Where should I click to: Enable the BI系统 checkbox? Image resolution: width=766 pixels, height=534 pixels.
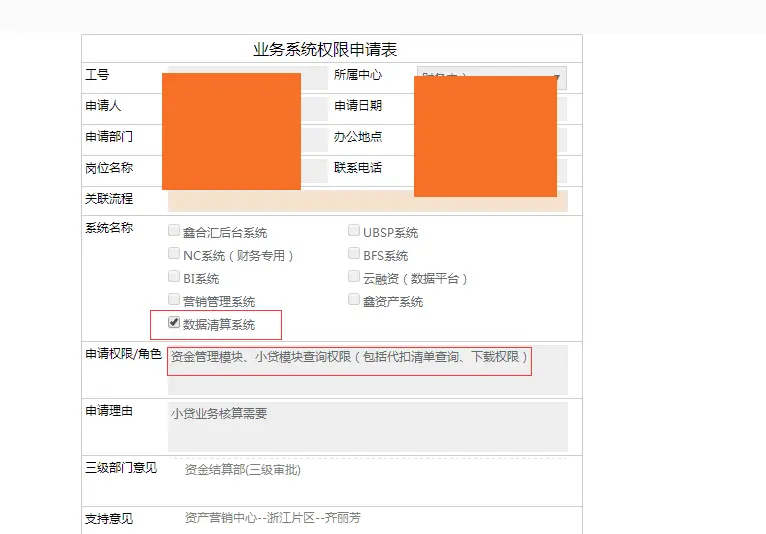(173, 276)
